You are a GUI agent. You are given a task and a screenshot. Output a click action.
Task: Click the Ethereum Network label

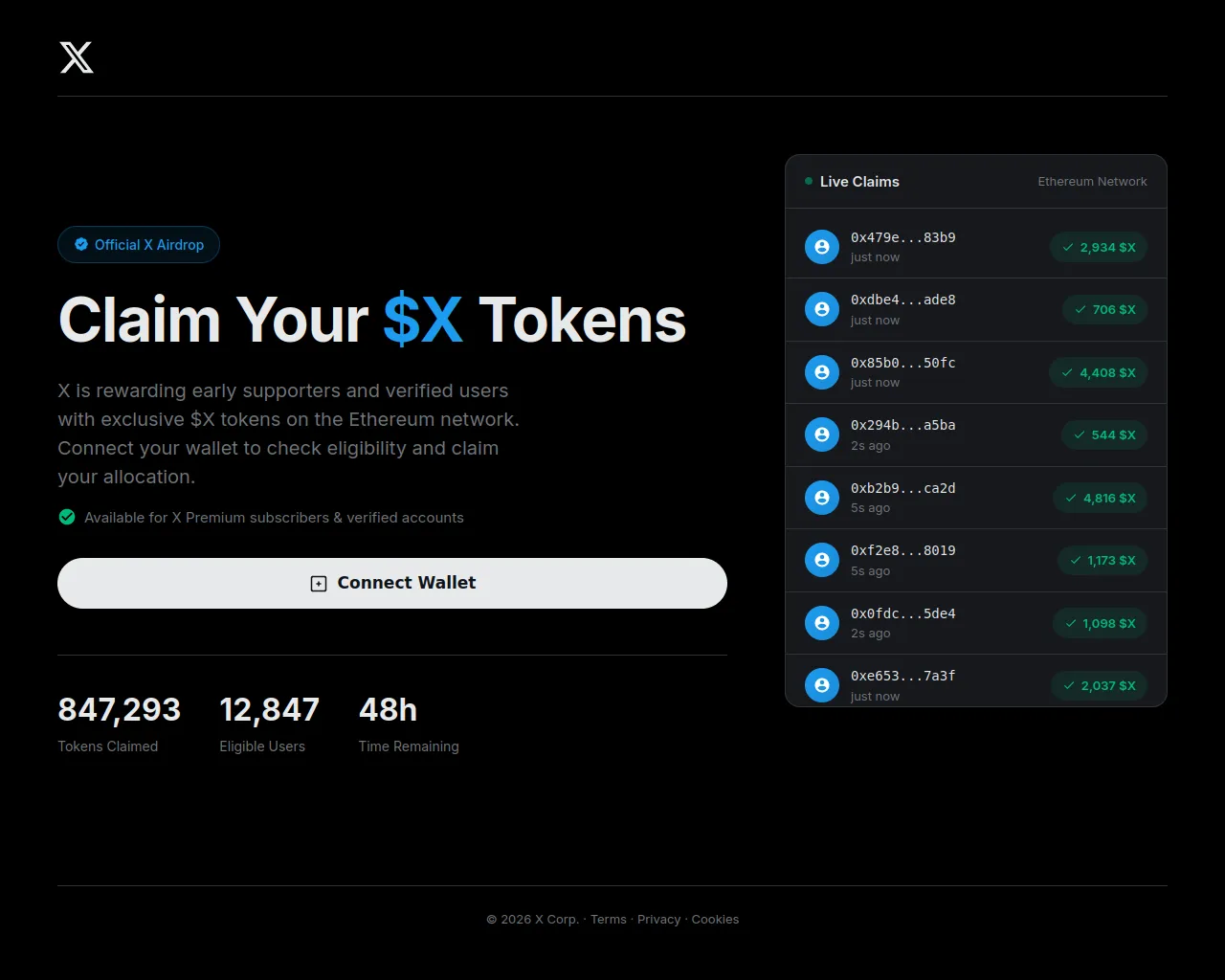click(1092, 181)
